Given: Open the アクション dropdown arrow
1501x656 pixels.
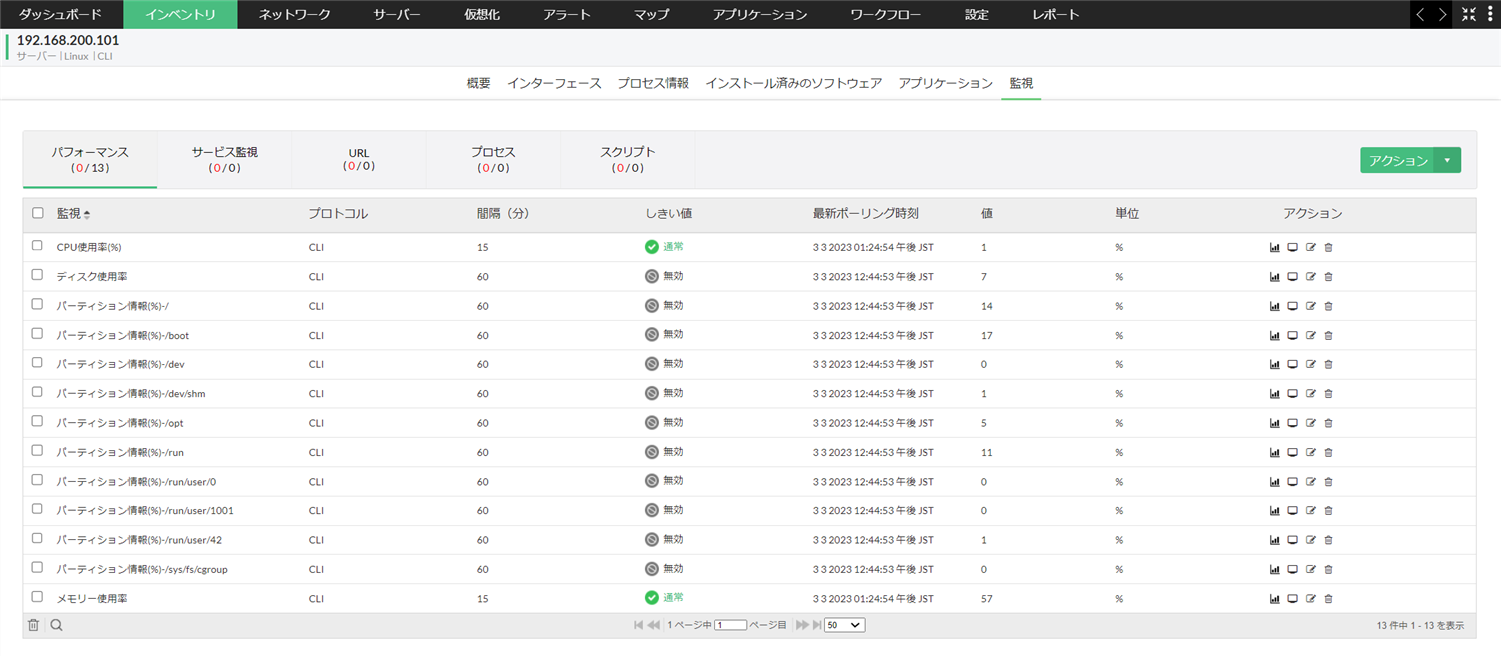Looking at the screenshot, I should point(1448,159).
